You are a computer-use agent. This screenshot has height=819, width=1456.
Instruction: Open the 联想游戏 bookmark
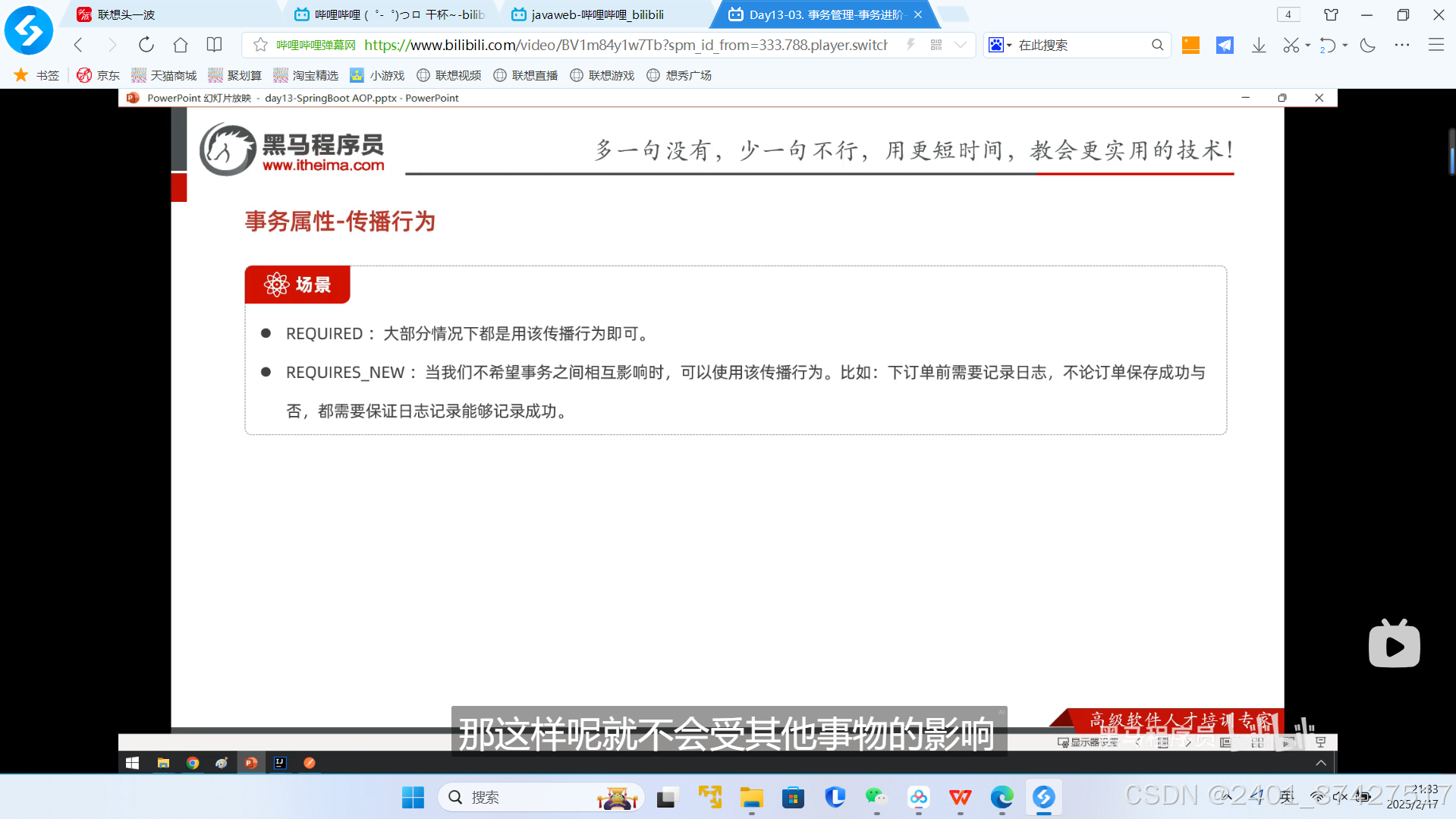pyautogui.click(x=602, y=75)
